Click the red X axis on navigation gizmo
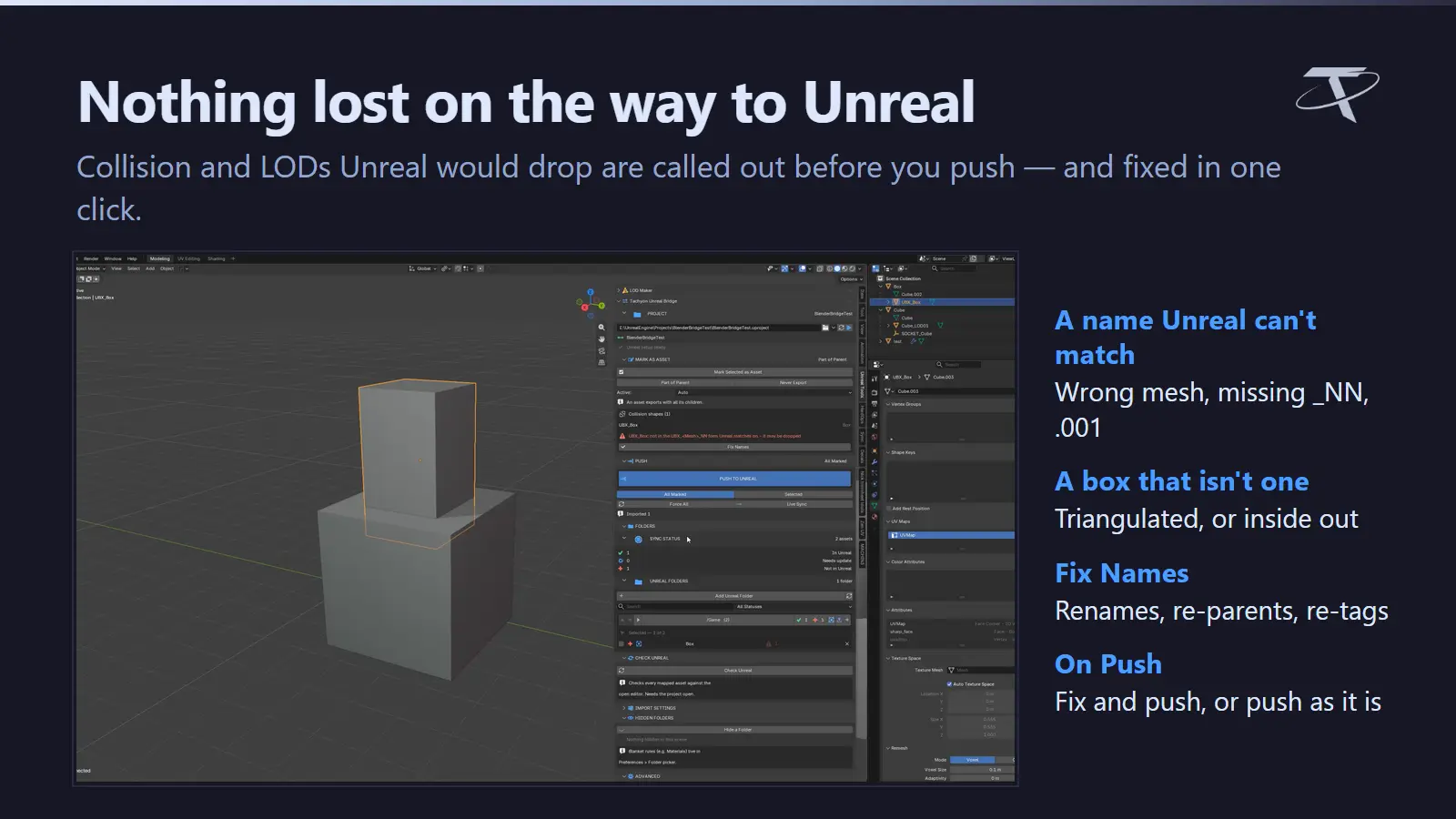1456x819 pixels. coord(585,308)
